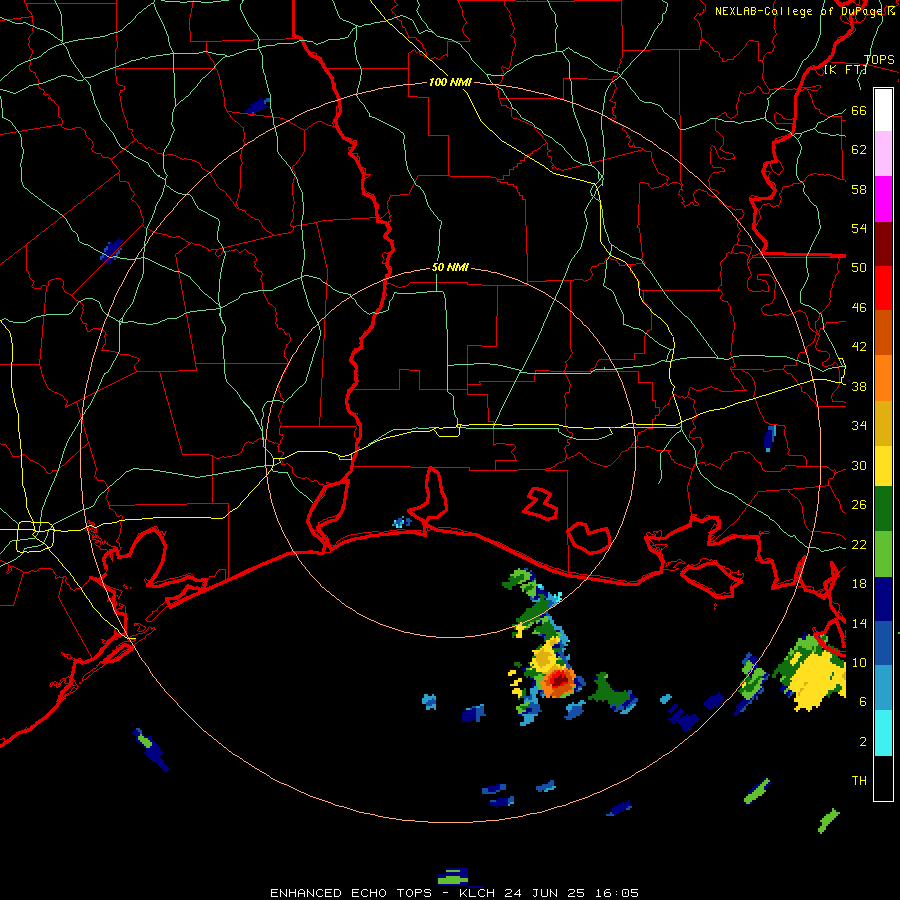Click the light green legend swatch
Image resolution: width=900 pixels, height=900 pixels.
point(883,554)
